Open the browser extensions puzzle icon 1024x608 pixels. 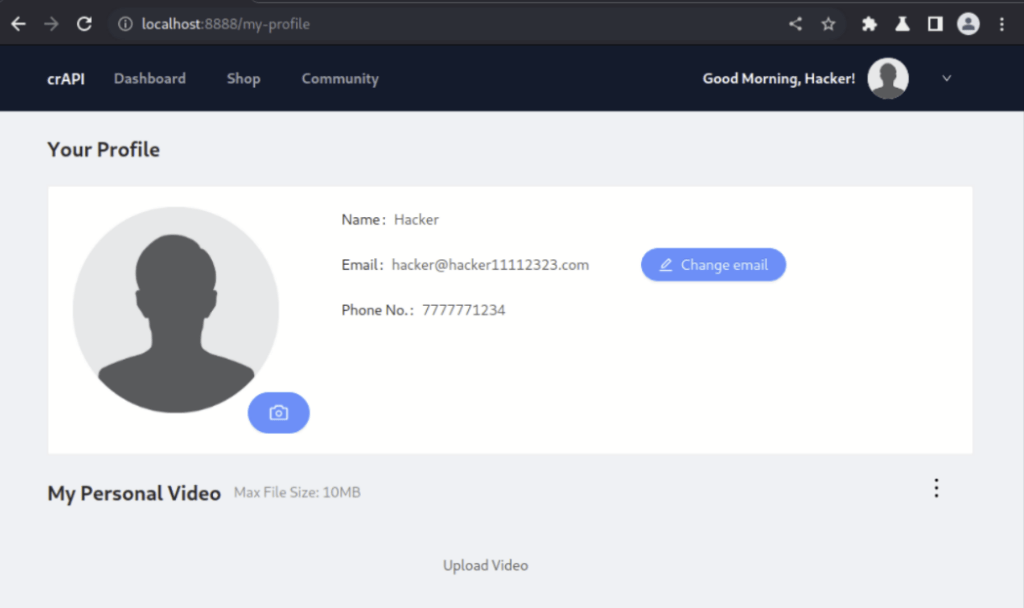click(x=869, y=24)
